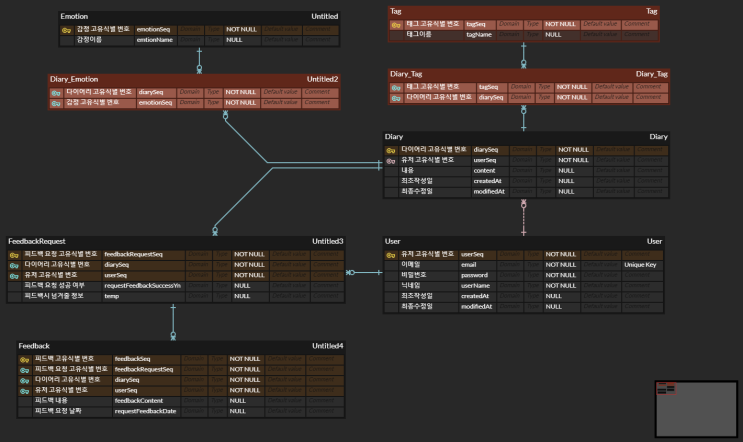The height and width of the screenshot is (442, 743).
Task: Click key icon of diarySeq row in Diary_Tag
Action: tap(396, 98)
